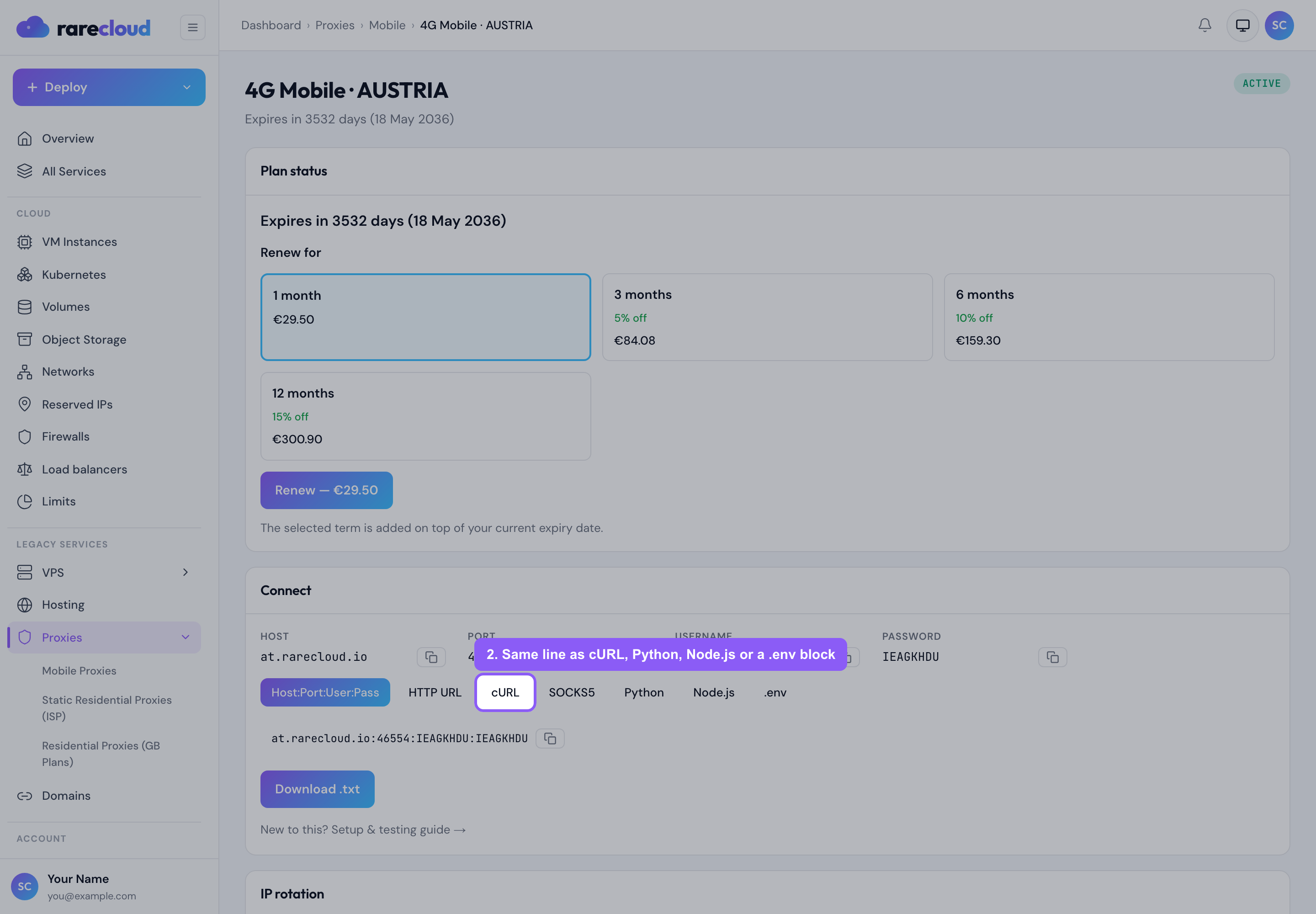1316x914 pixels.
Task: Click the Object Storage archive icon
Action: tap(25, 340)
